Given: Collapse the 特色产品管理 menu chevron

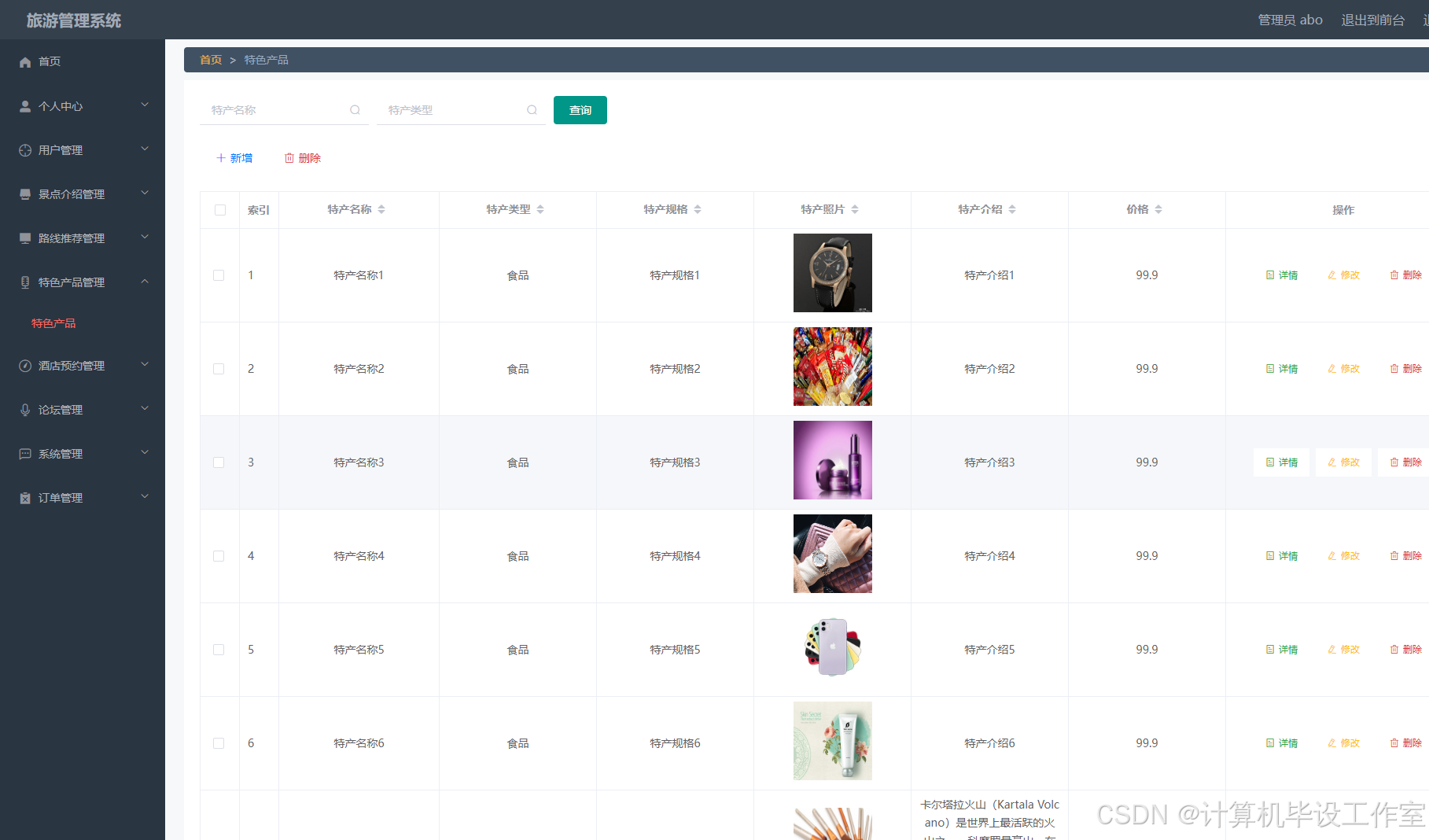Looking at the screenshot, I should coord(145,281).
